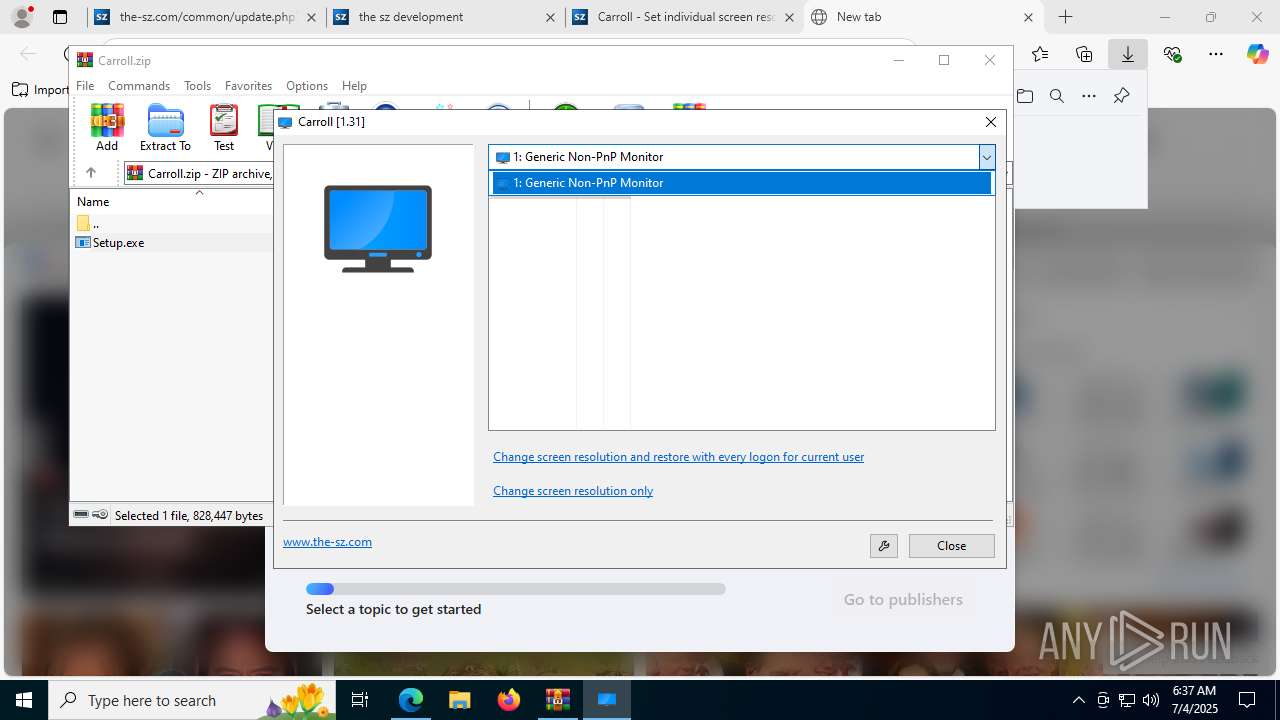Screen dimensions: 1280x720
Task: Open WinRAR Help menu
Action: [354, 86]
